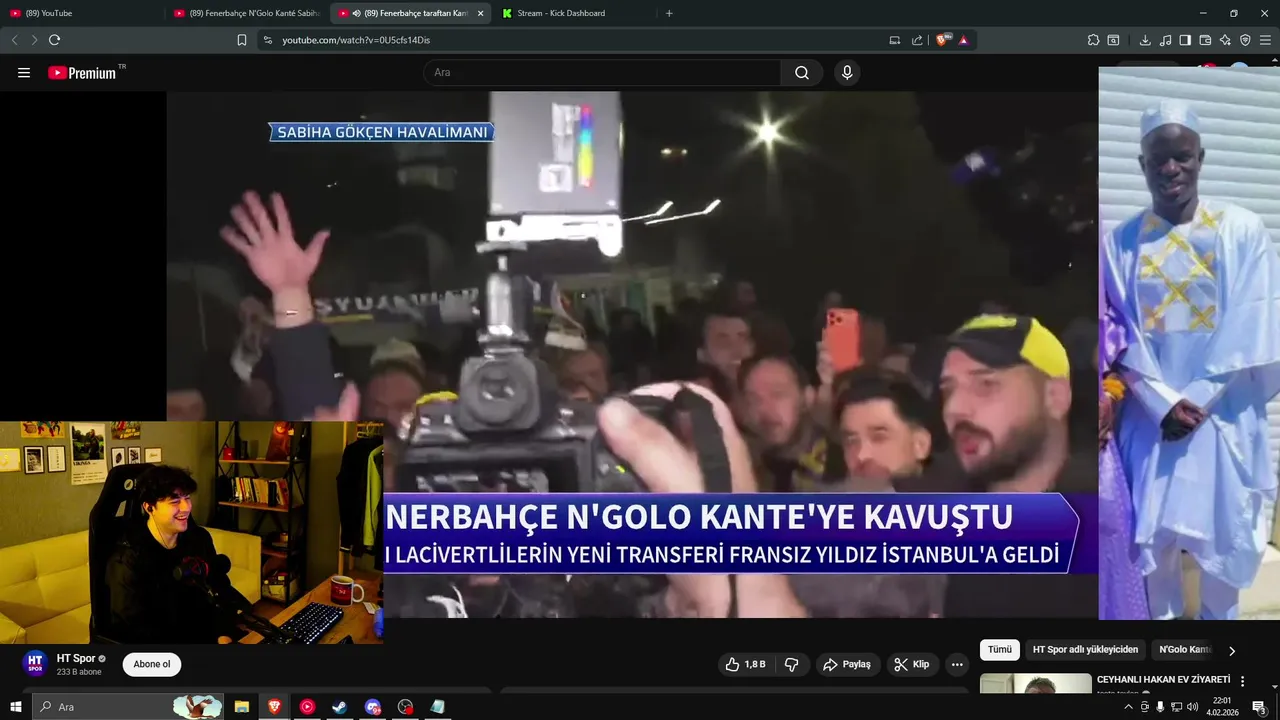Expand the chips row with the right chevron
The width and height of the screenshot is (1280, 720).
tap(1232, 651)
